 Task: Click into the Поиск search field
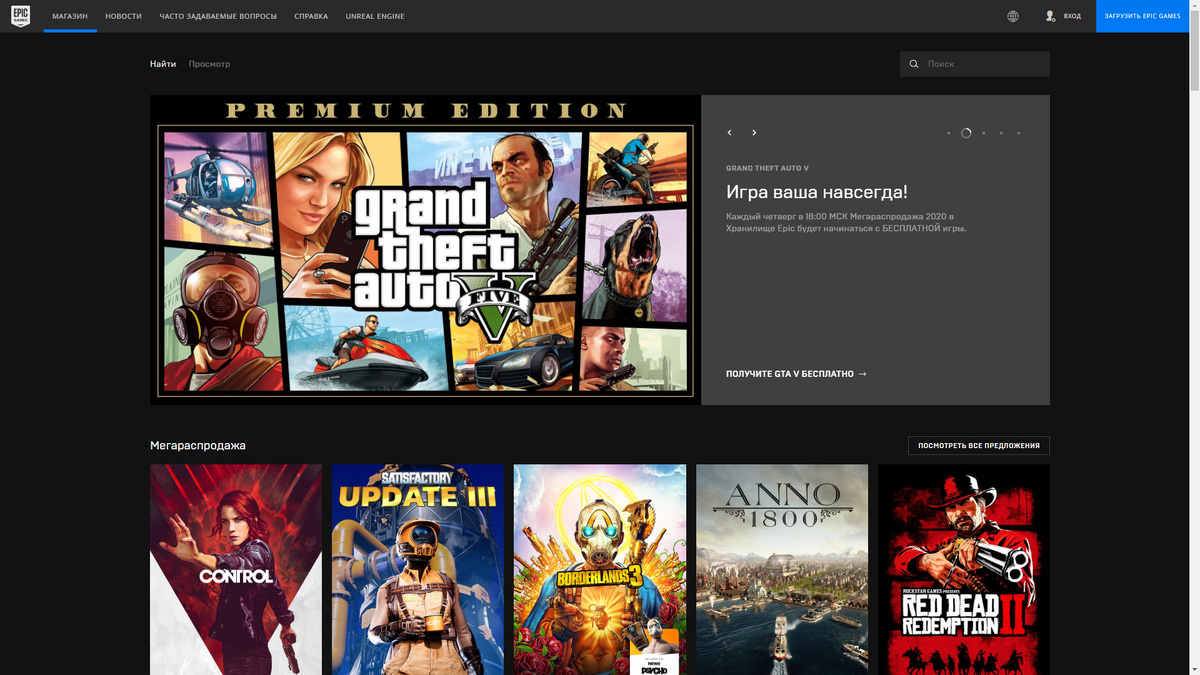975,64
